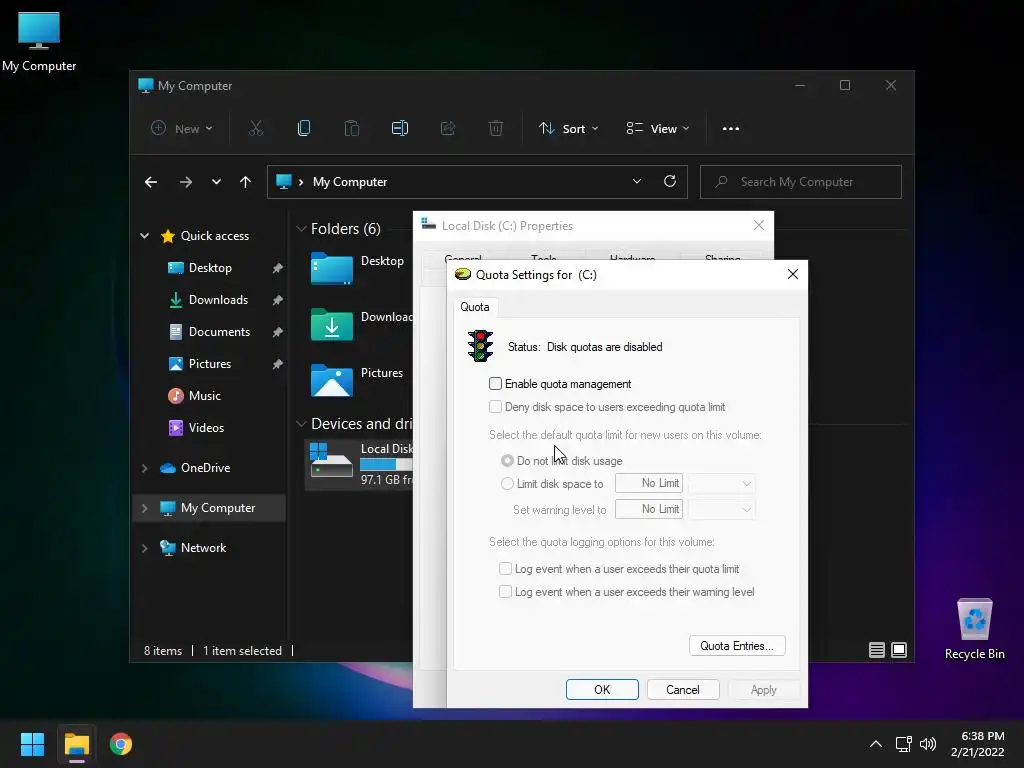Confirm quota settings with OK

[x=602, y=690]
